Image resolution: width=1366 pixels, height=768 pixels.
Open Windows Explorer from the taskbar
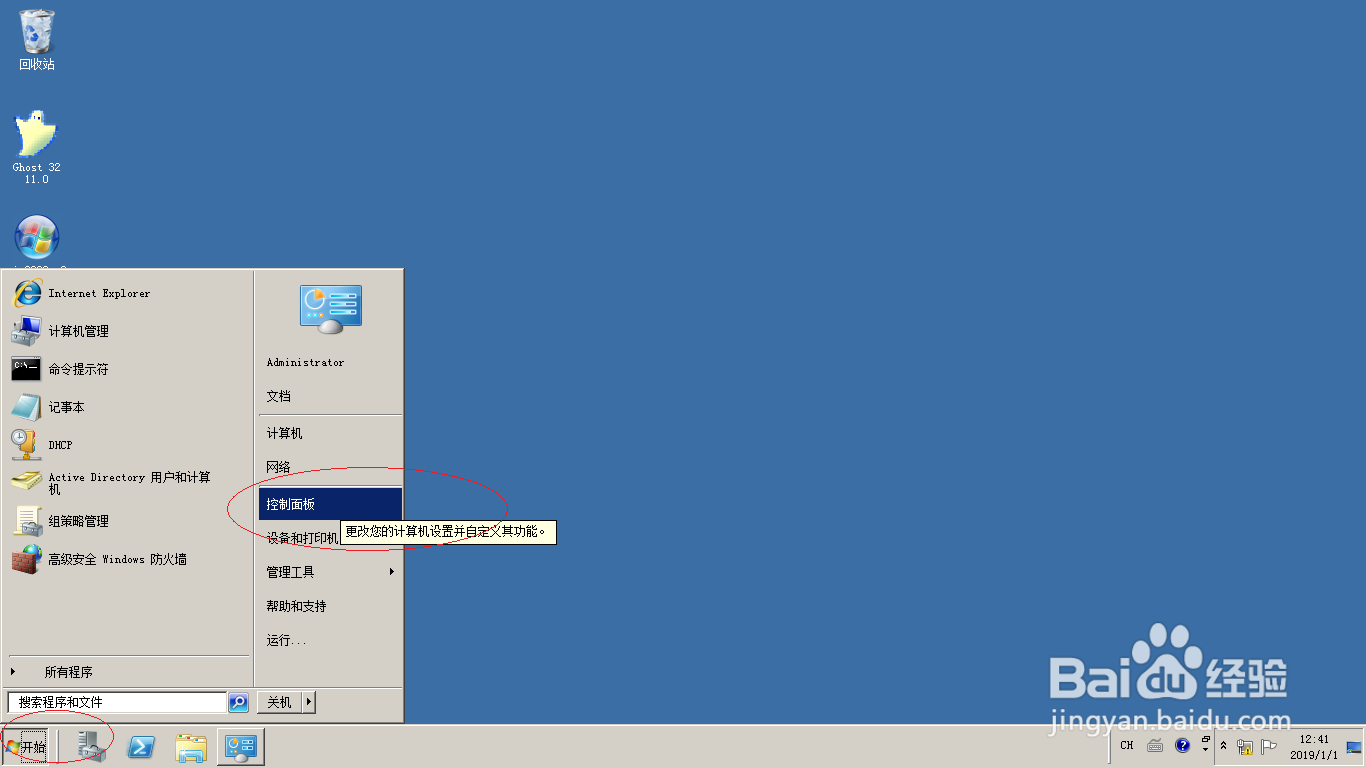point(190,746)
